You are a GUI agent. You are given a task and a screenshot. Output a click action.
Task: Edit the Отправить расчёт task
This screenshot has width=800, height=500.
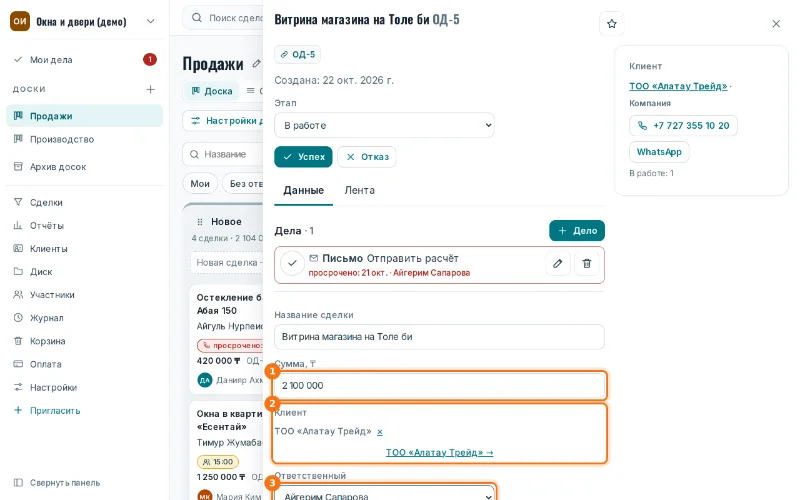pos(558,264)
